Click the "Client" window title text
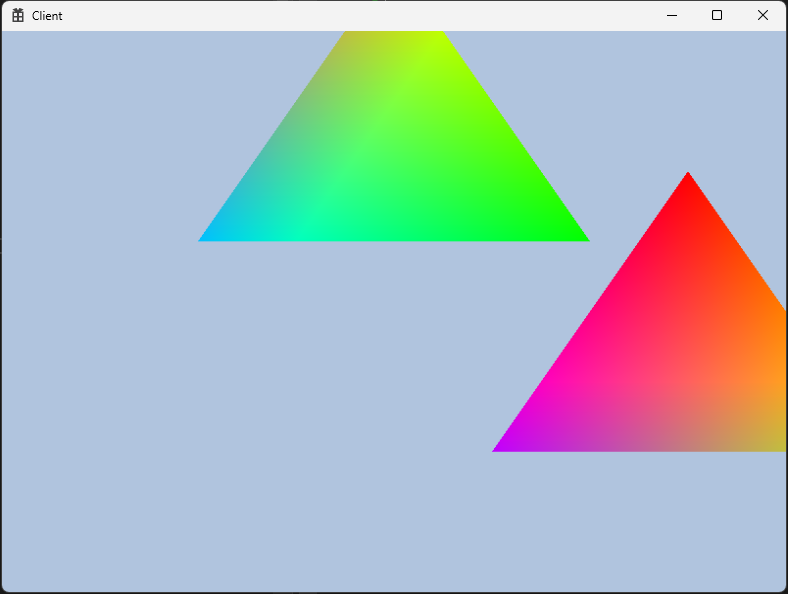 tap(47, 16)
